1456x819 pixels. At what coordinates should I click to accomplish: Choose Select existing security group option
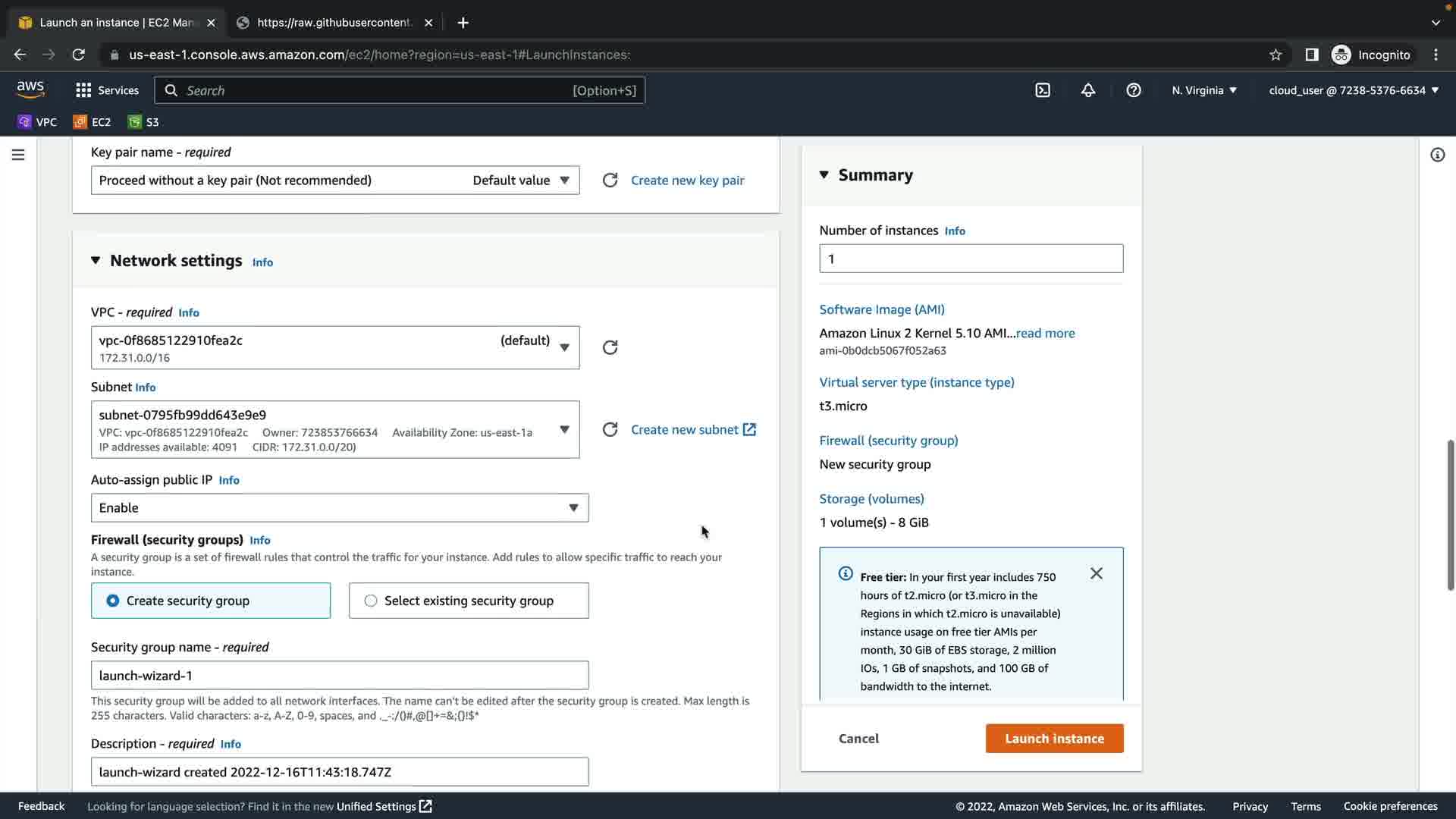coord(371,601)
